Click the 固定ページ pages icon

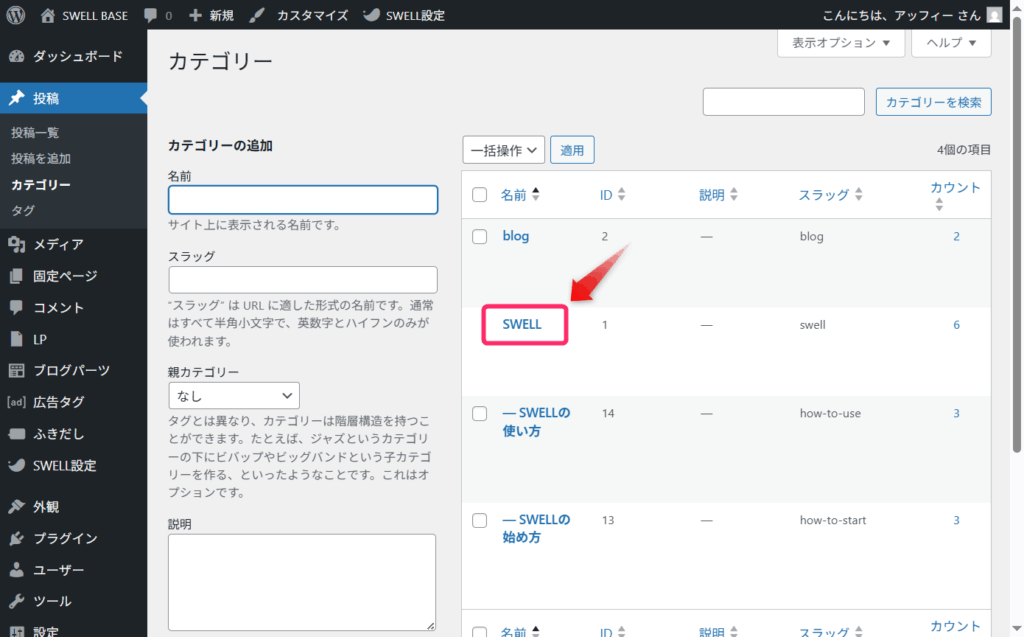pos(16,276)
